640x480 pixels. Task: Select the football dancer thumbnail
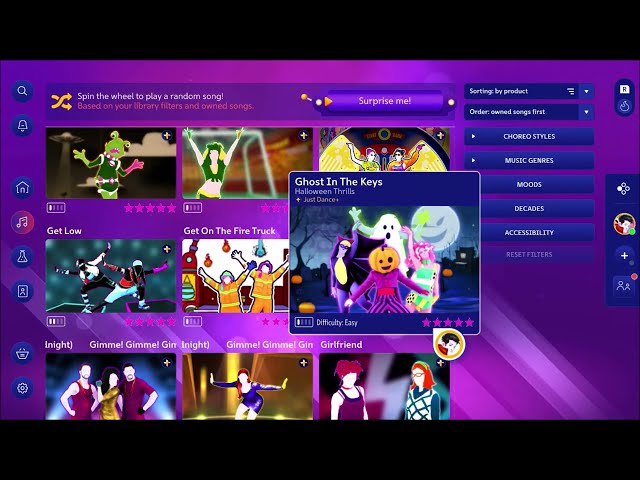tap(247, 163)
